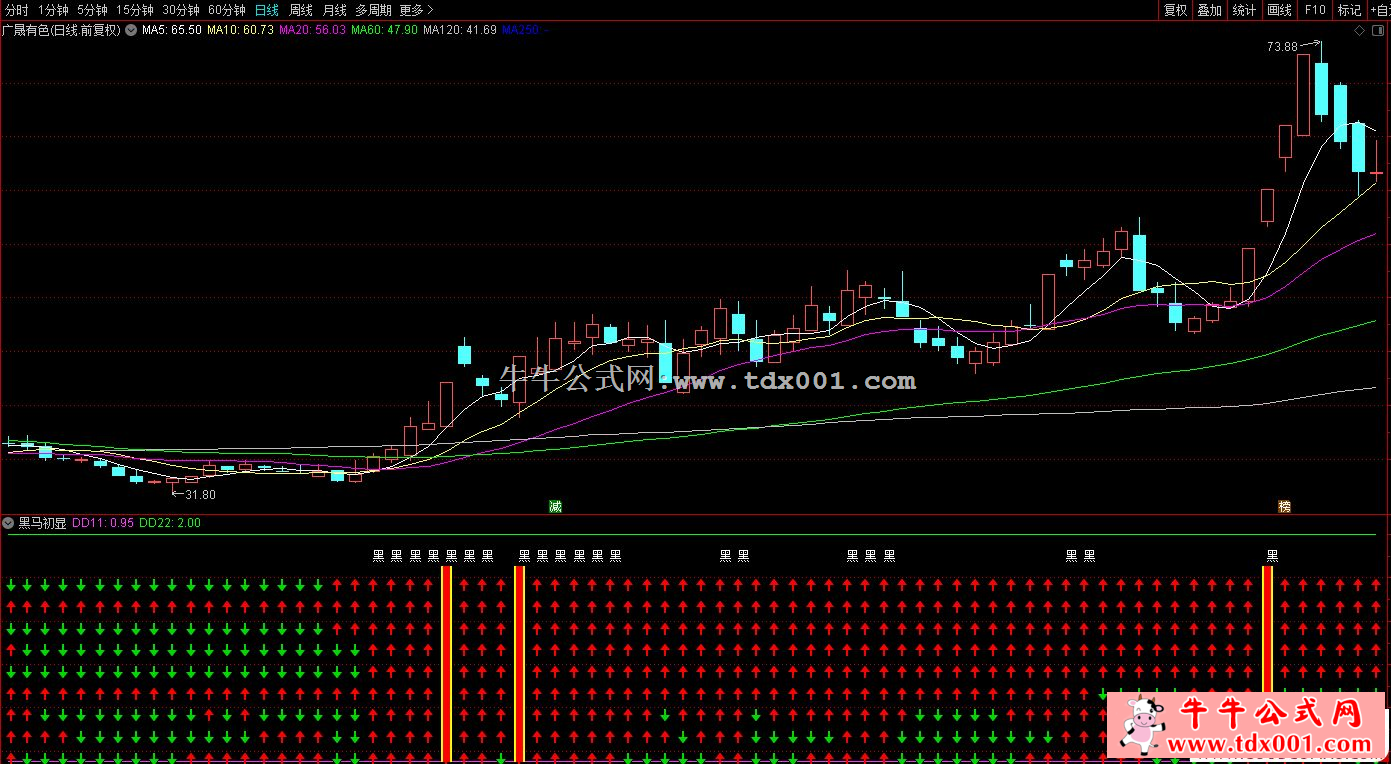Expand the main chart indicator dropdown arrow
The width and height of the screenshot is (1391, 764).
point(131,30)
